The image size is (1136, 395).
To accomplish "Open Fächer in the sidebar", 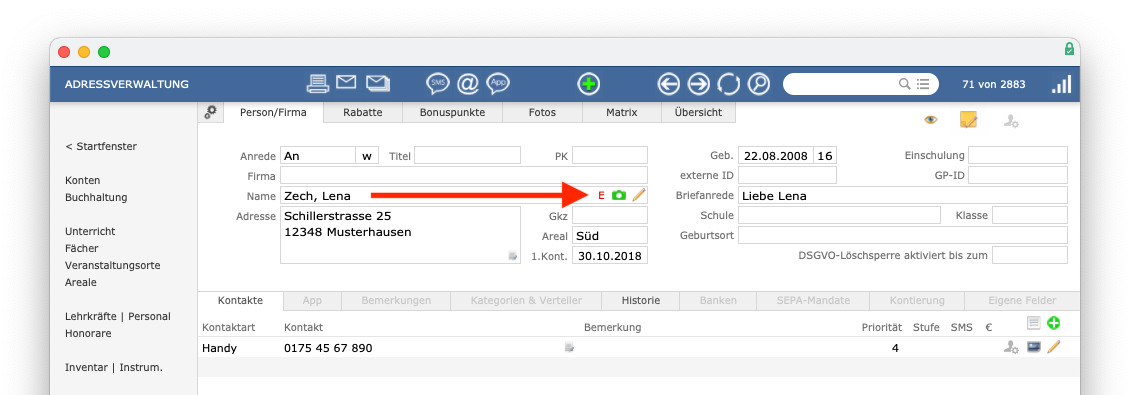I will 81,248.
